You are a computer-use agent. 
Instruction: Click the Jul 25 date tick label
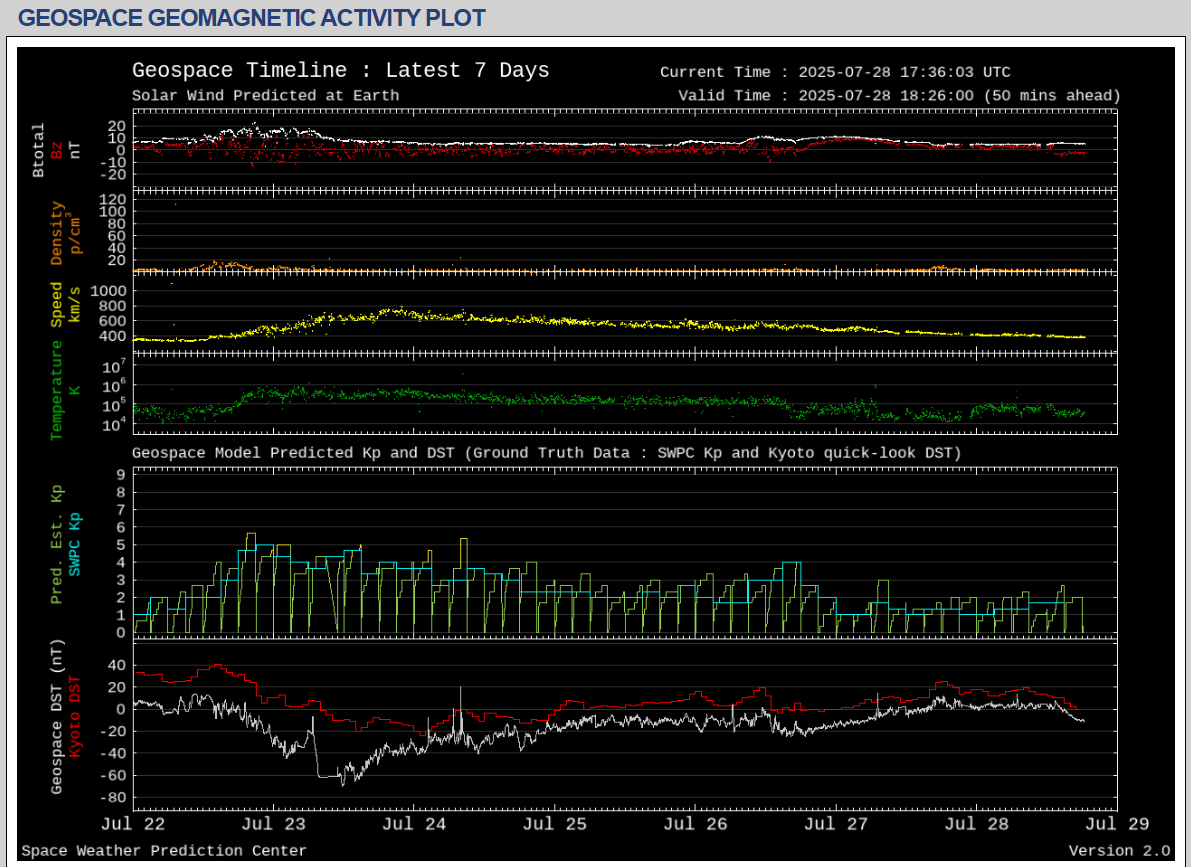tap(556, 824)
